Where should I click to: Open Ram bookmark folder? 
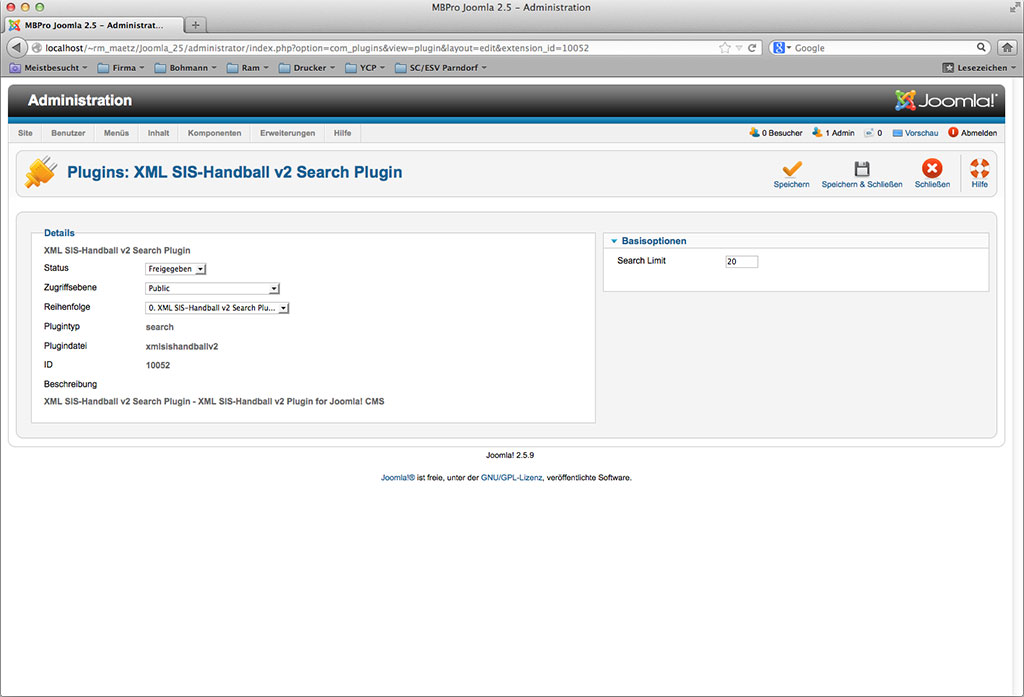pos(248,68)
